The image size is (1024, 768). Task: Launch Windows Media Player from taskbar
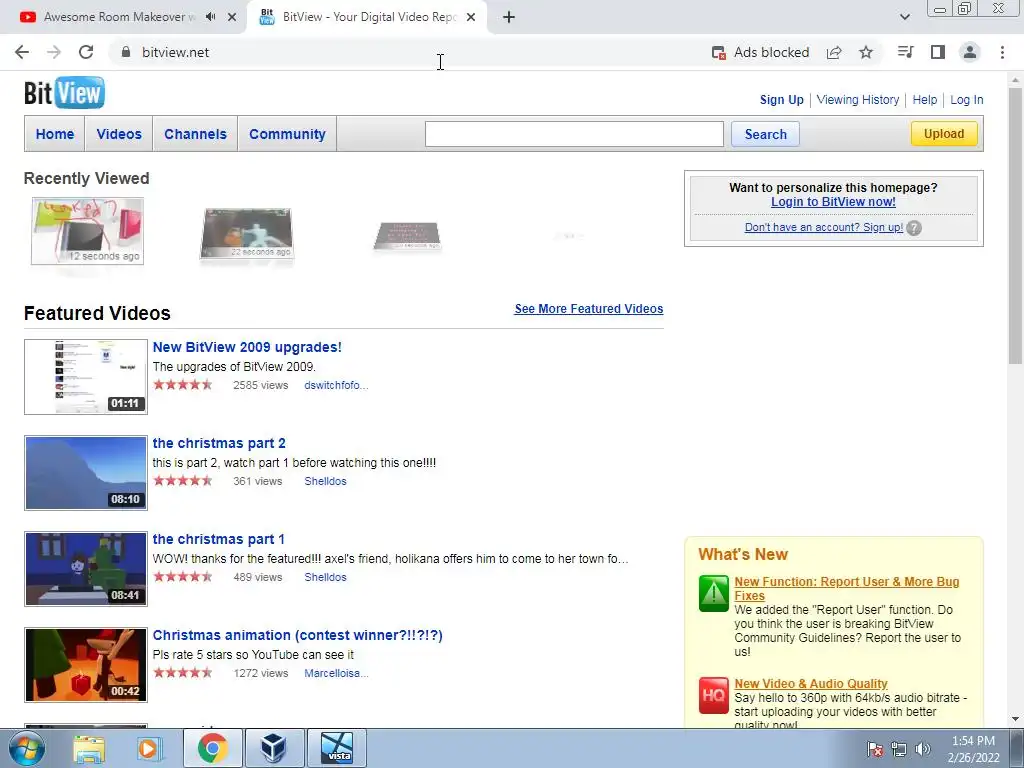(x=148, y=749)
